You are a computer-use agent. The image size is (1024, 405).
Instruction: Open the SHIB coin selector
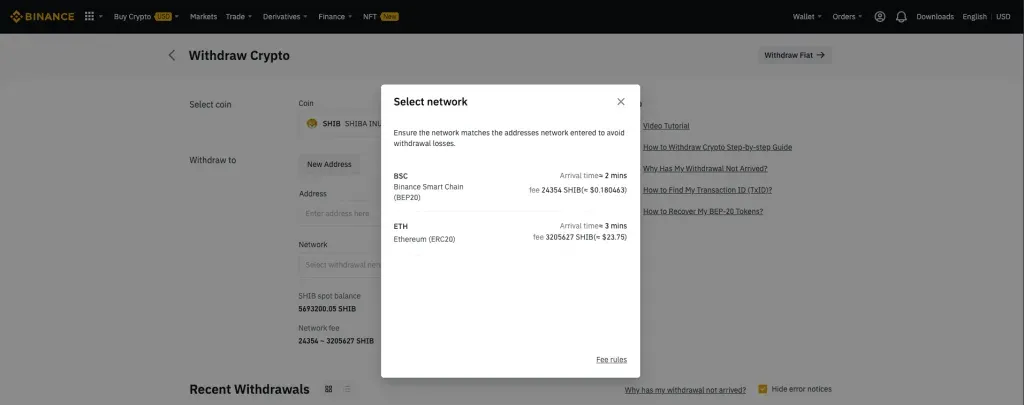coord(340,123)
